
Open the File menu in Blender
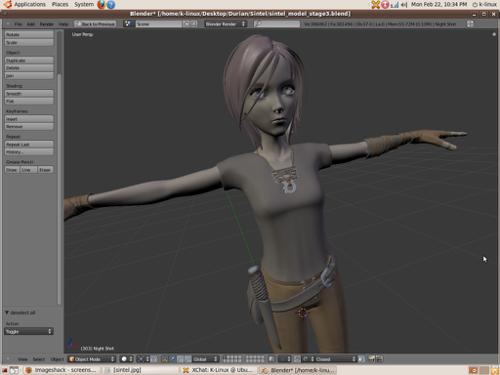pyautogui.click(x=18, y=24)
